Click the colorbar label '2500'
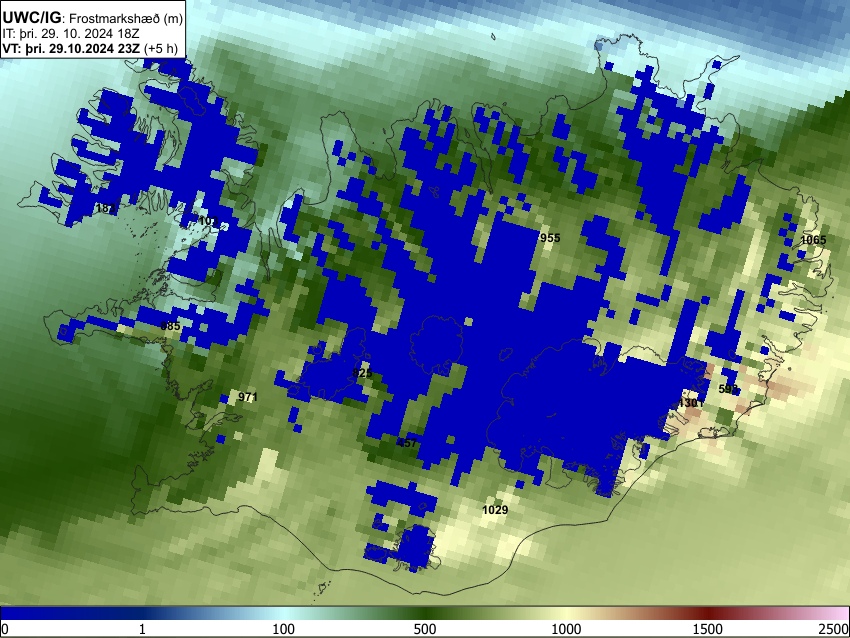The image size is (850, 638). click(834, 629)
